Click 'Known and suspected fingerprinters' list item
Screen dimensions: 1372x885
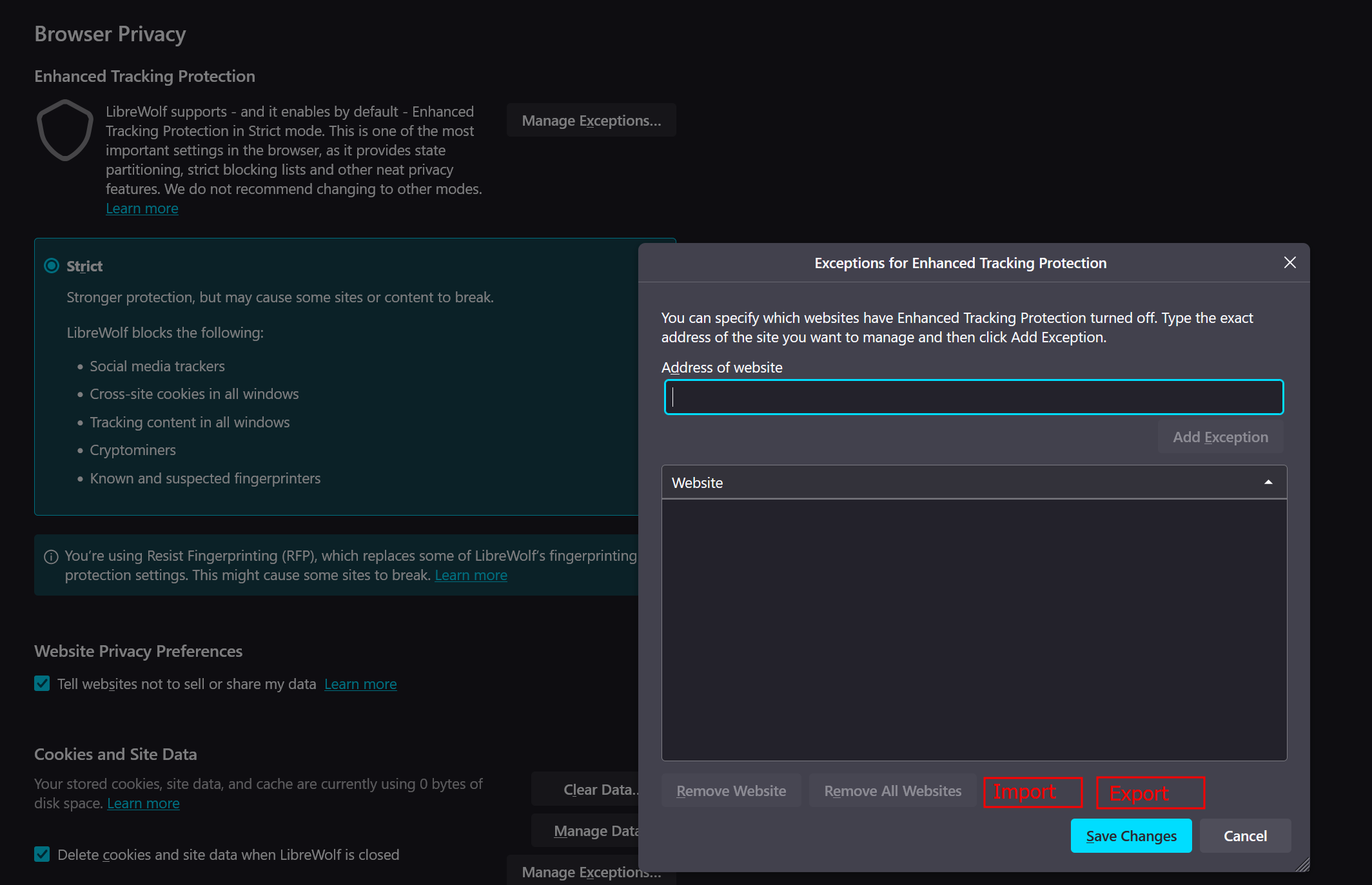pos(205,478)
